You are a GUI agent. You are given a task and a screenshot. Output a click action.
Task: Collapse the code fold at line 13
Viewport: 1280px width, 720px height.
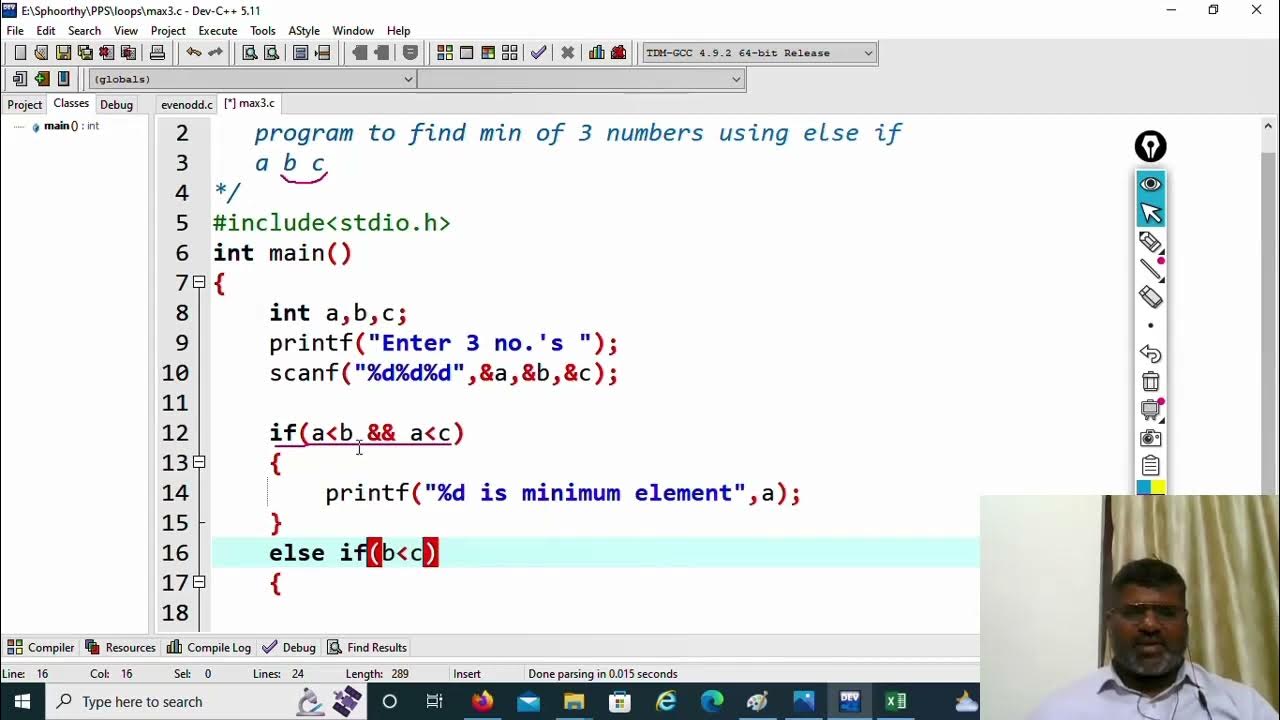tap(199, 463)
